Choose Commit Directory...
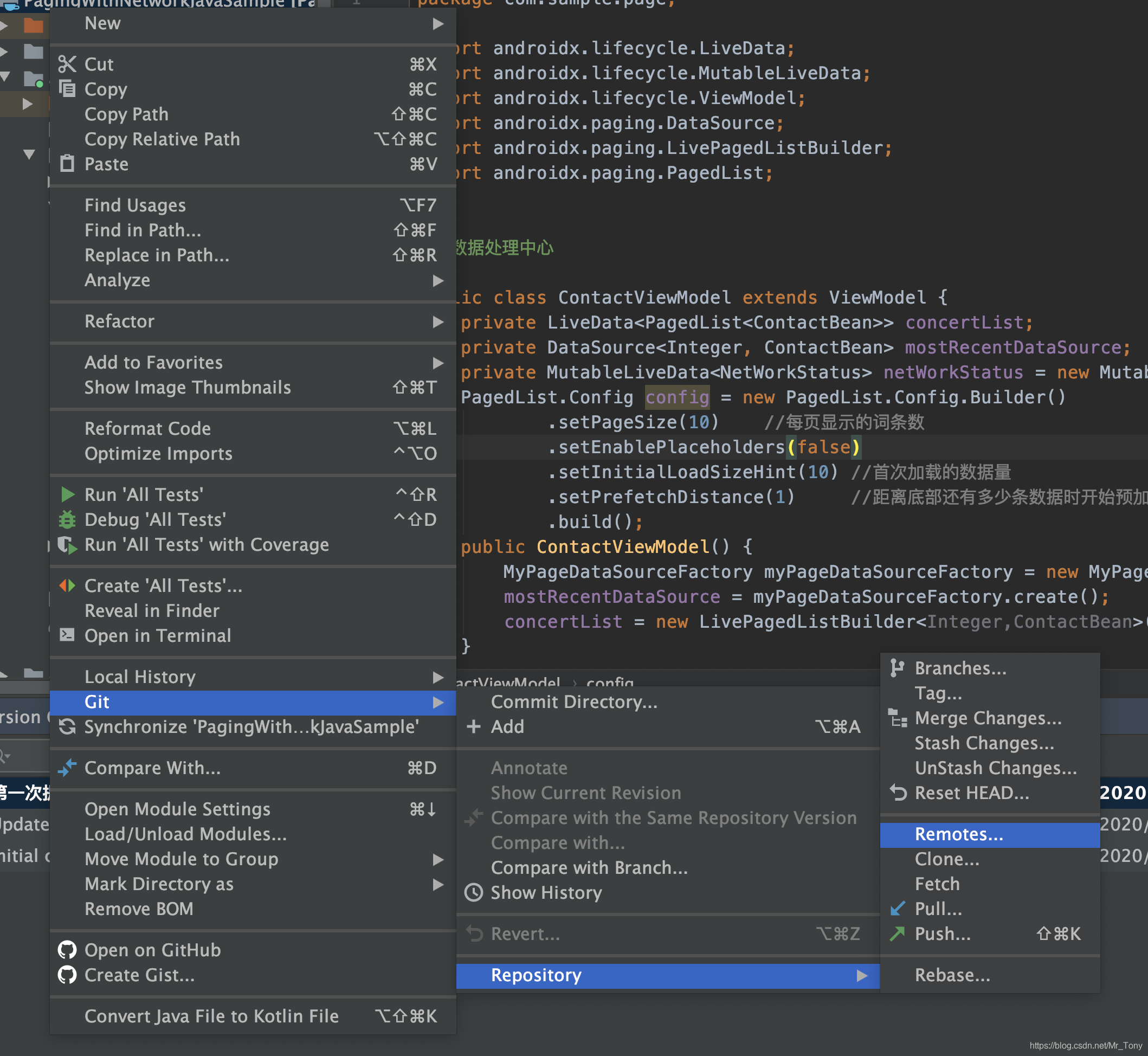This screenshot has height=1056, width=1148. tap(668, 701)
